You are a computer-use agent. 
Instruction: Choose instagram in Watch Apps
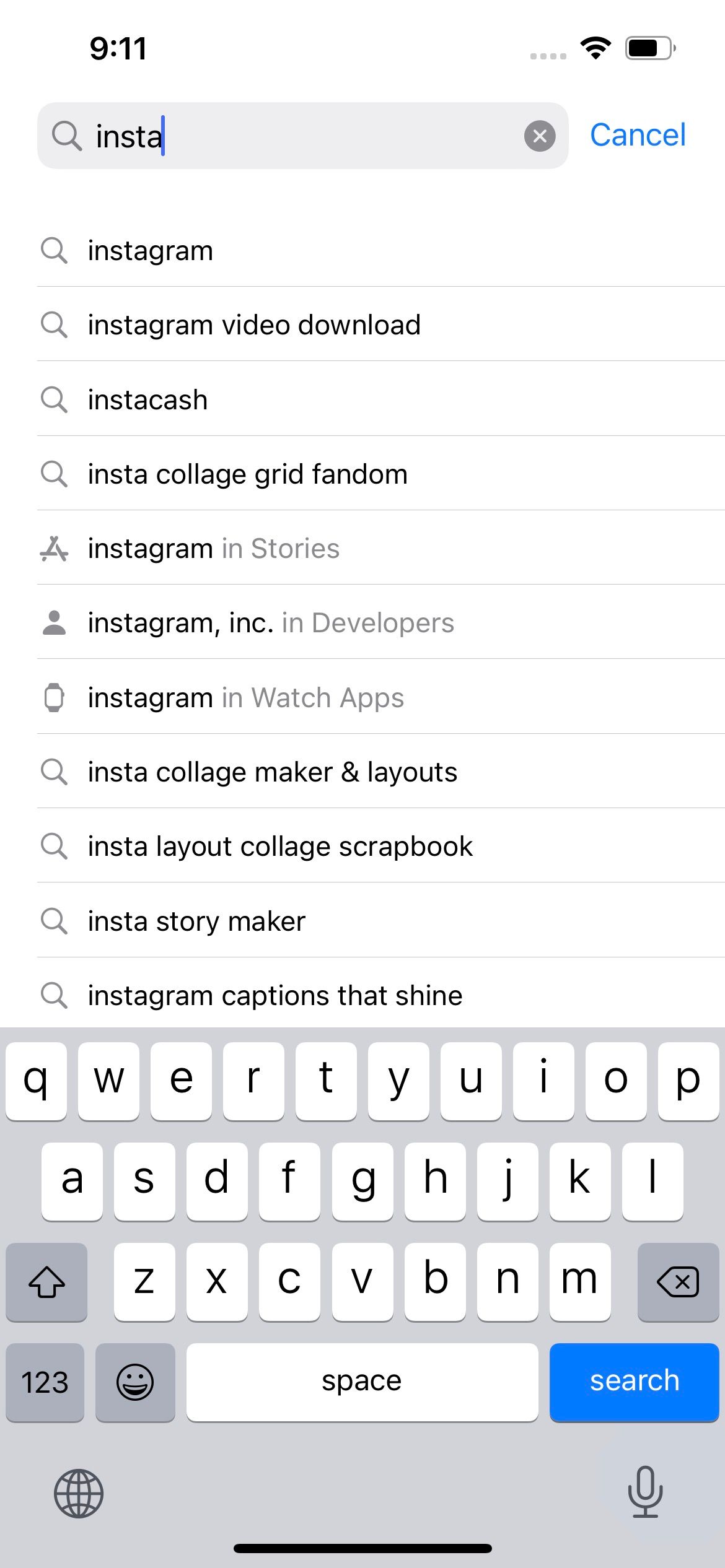381,697
